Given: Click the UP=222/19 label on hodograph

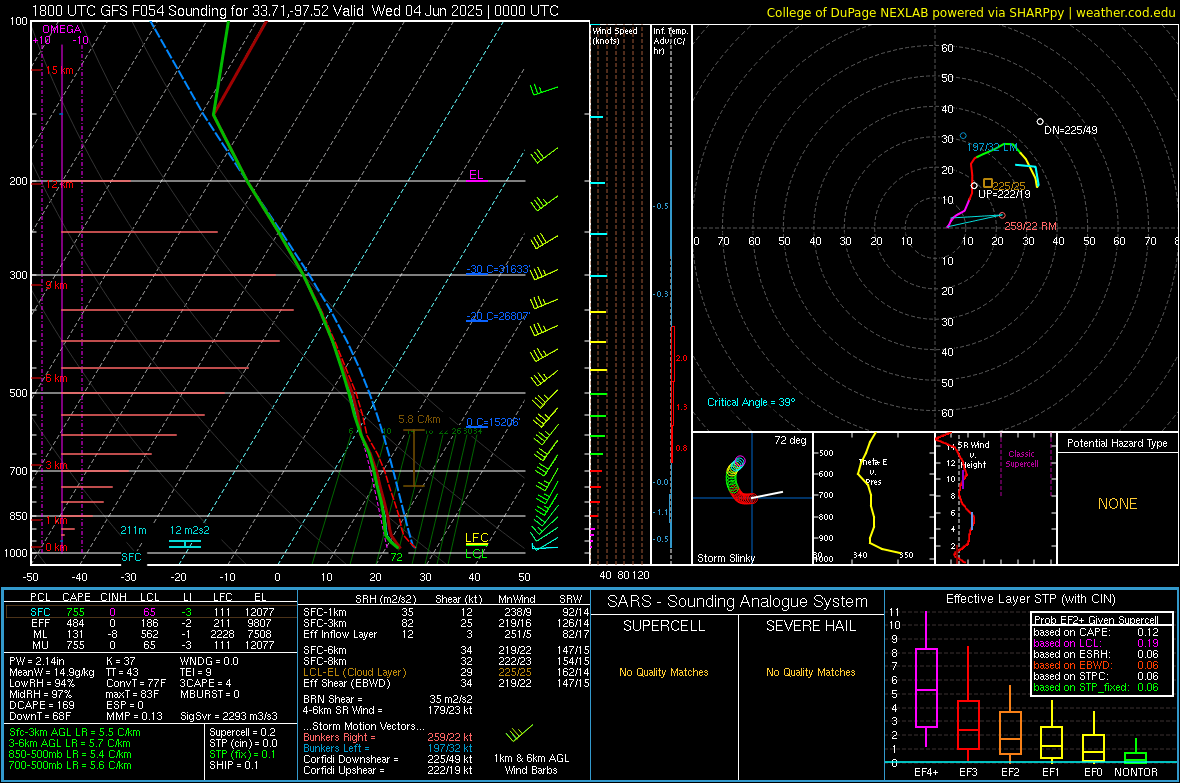Looking at the screenshot, I should (x=1004, y=194).
